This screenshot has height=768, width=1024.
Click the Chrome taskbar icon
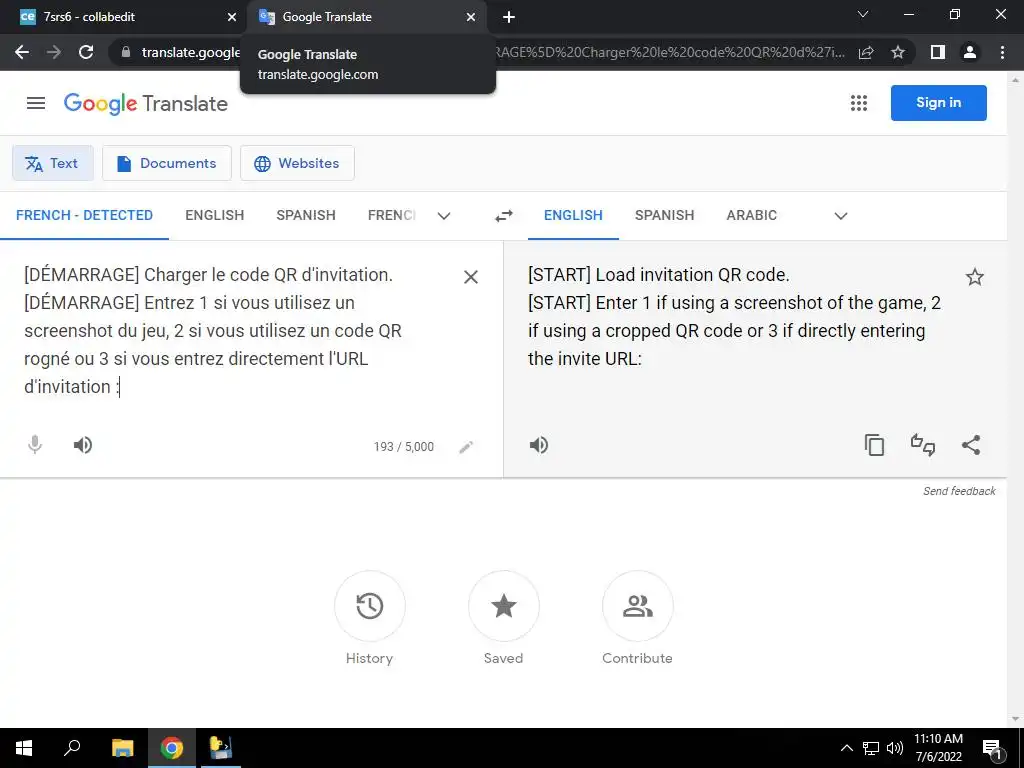click(x=172, y=748)
